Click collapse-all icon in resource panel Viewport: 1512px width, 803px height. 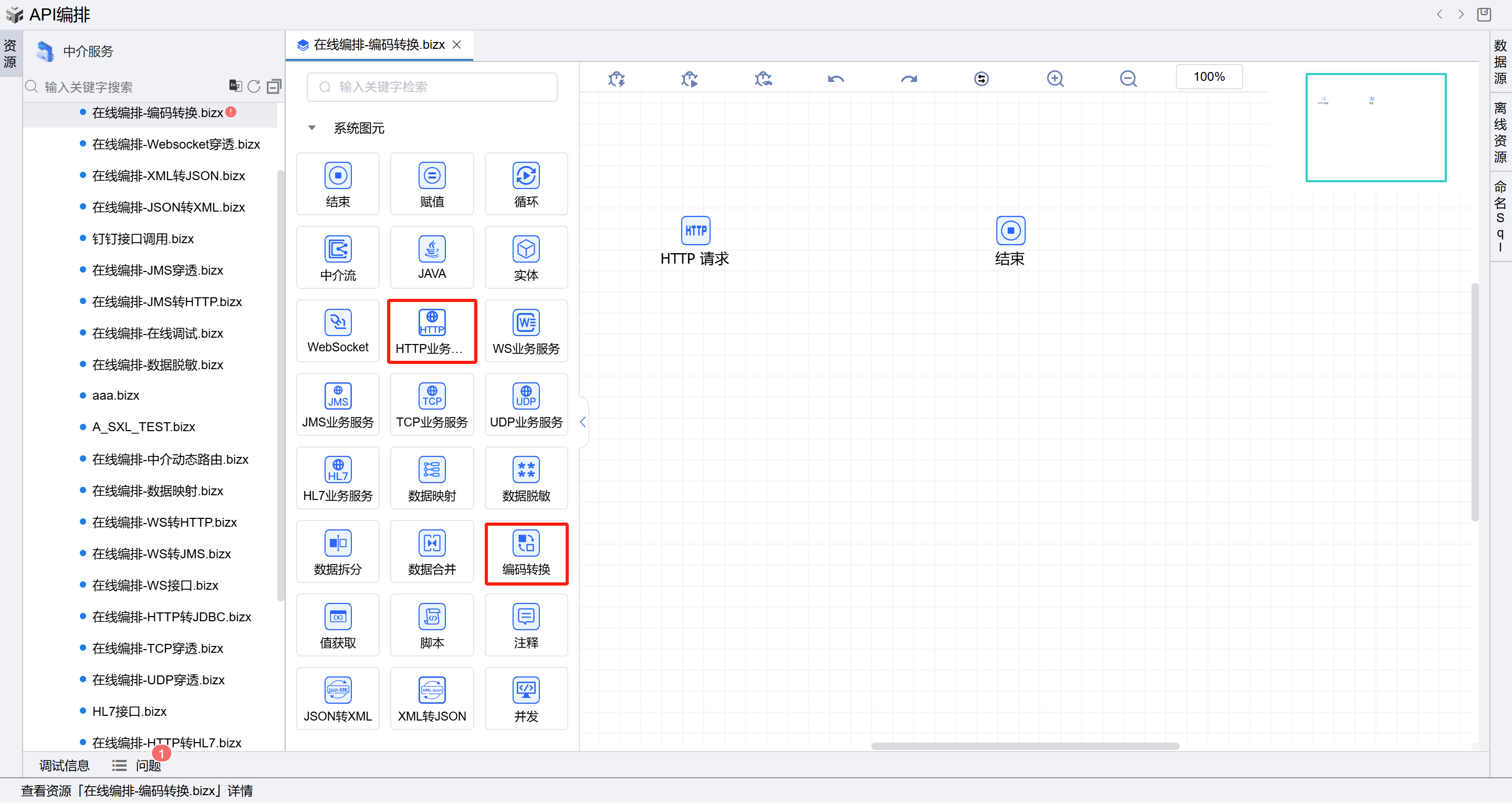pyautogui.click(x=274, y=87)
